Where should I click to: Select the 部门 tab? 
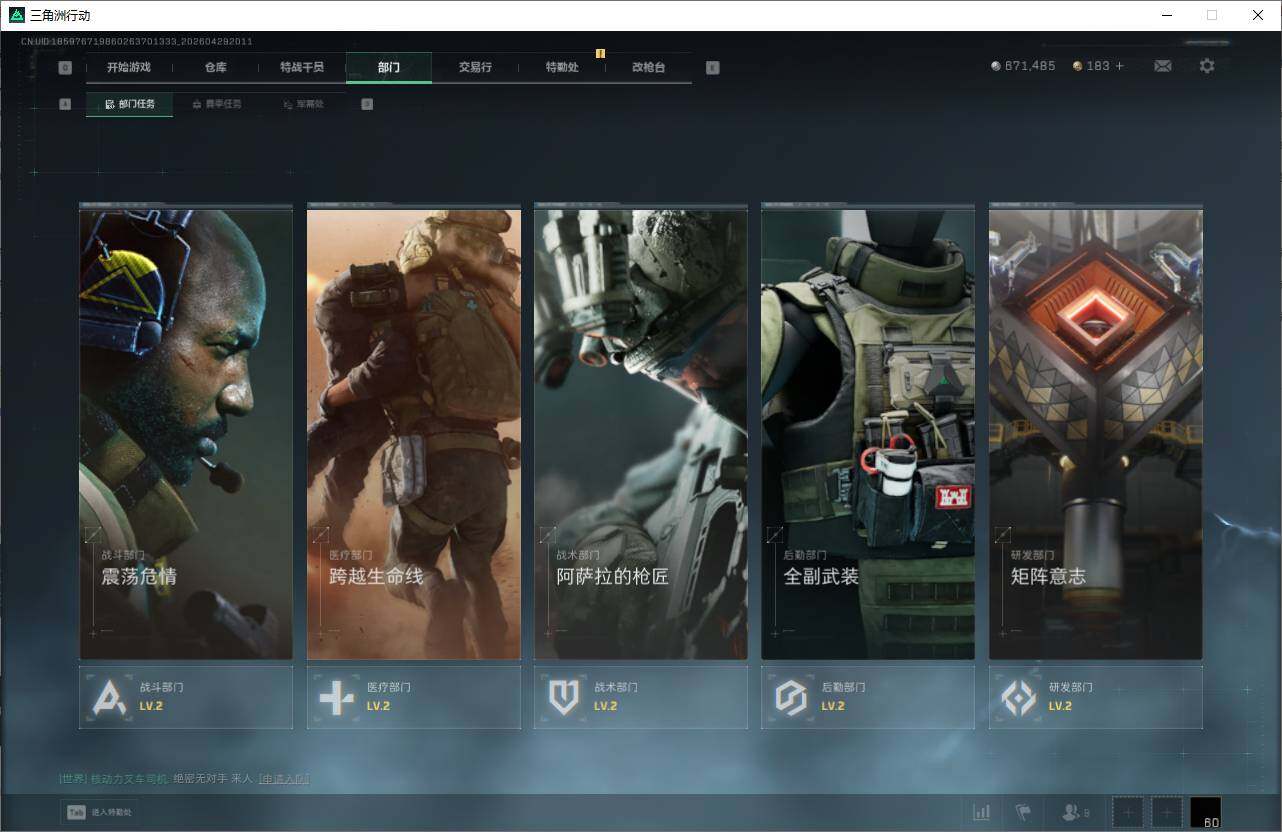coord(389,67)
